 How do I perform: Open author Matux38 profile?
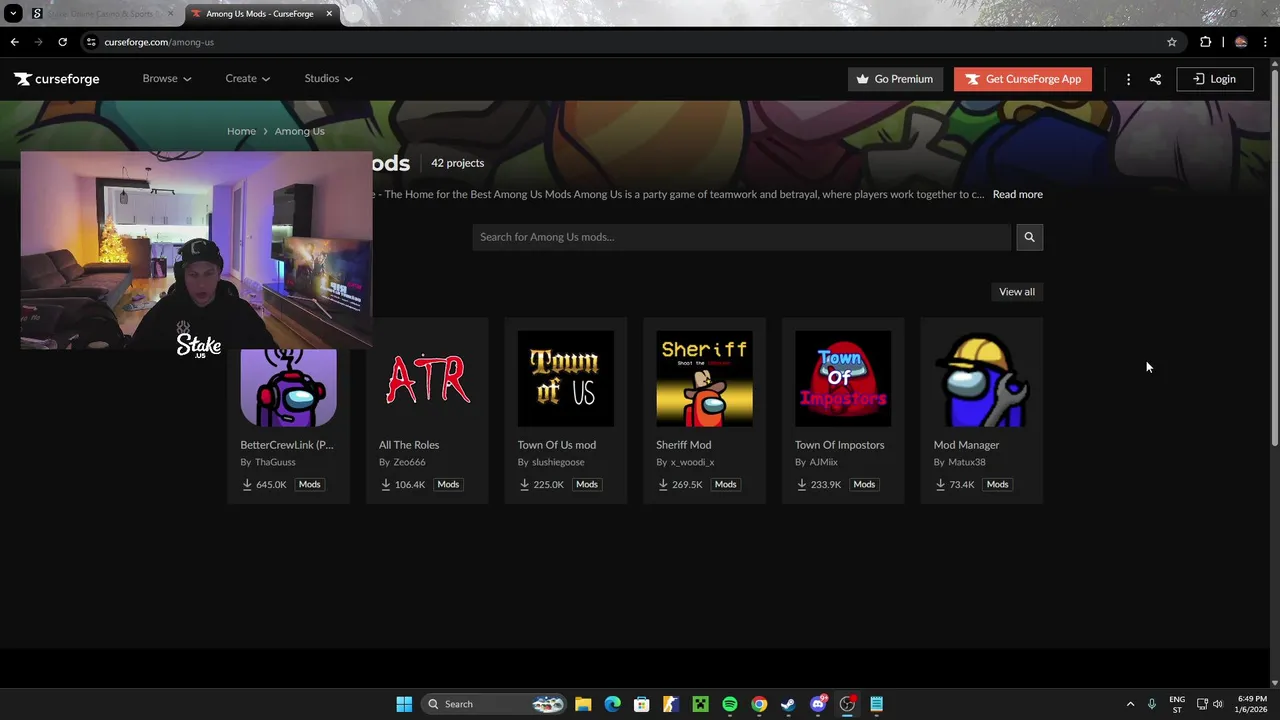pos(966,462)
